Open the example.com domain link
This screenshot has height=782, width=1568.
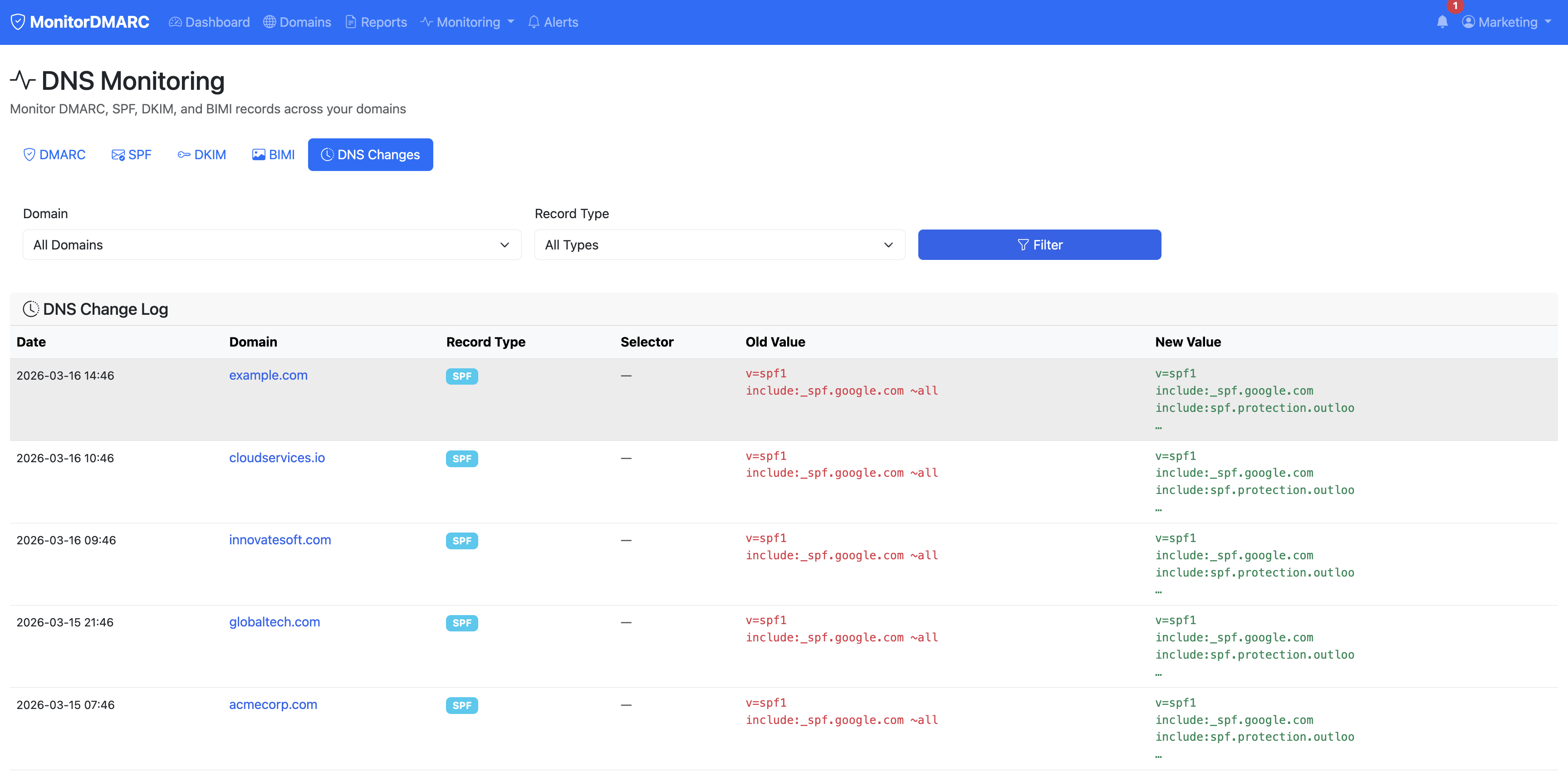click(269, 376)
